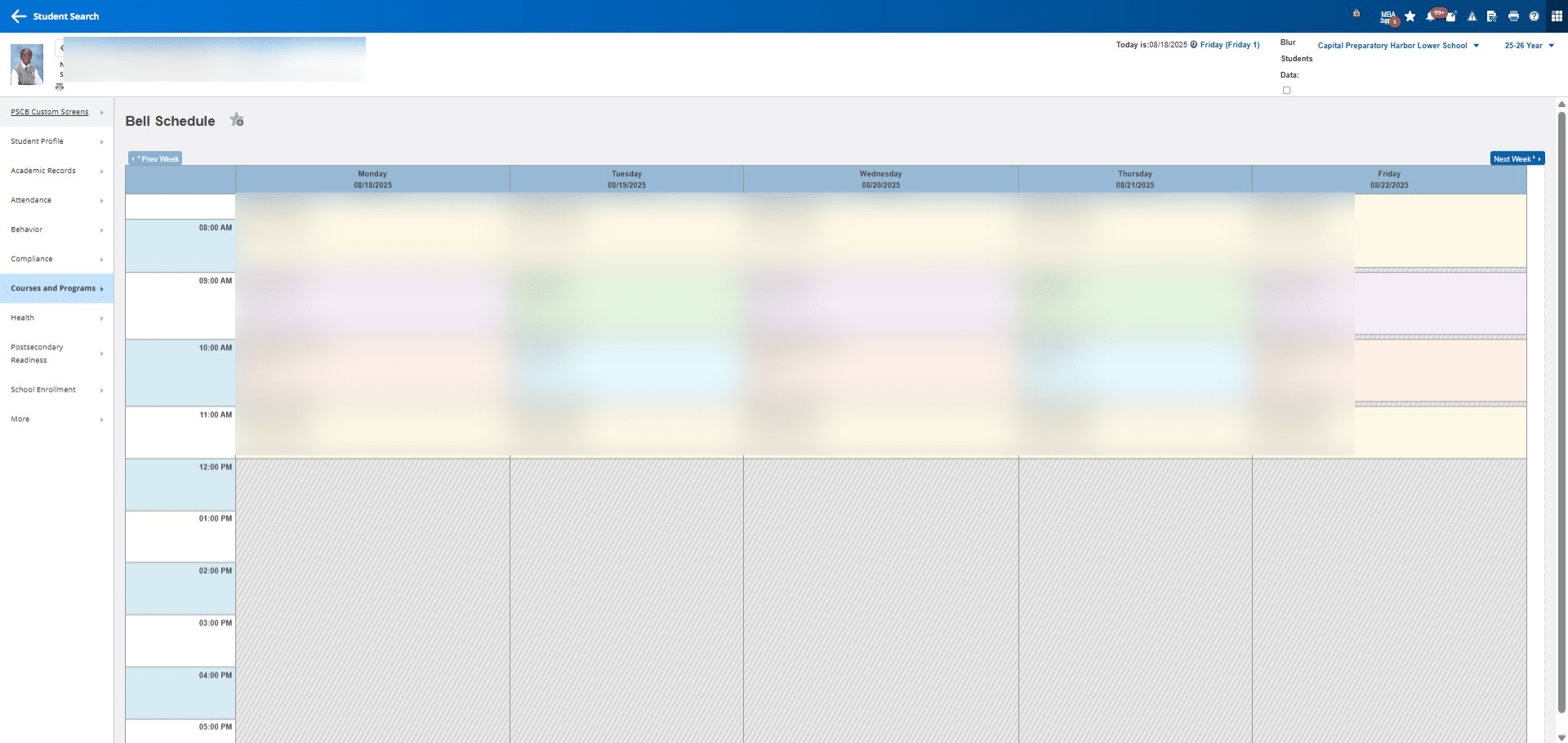Select the Friday 08/22/2025 column header
Screen dimensions: 1568x743
coord(1389,180)
